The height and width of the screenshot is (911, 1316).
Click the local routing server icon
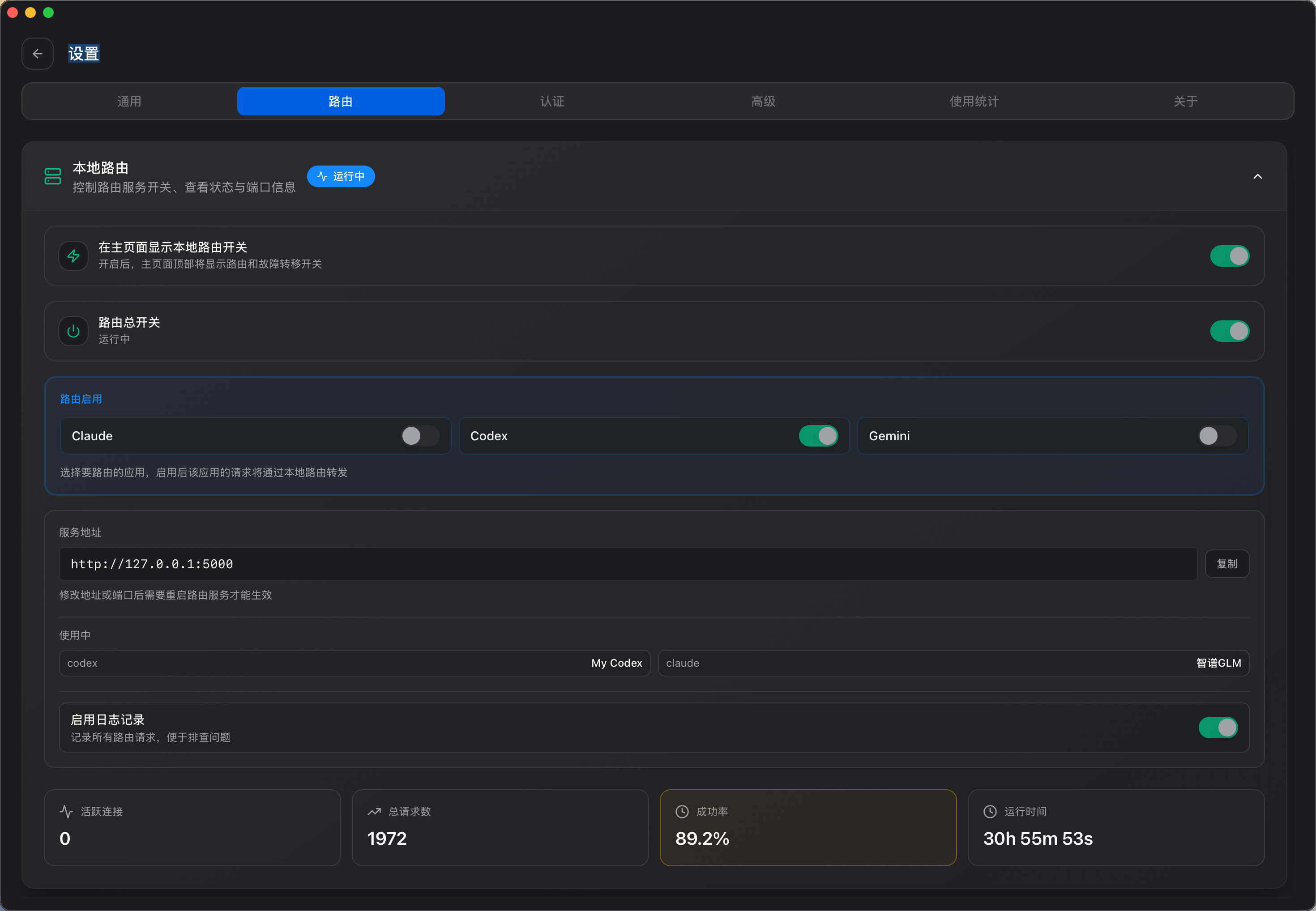[52, 176]
